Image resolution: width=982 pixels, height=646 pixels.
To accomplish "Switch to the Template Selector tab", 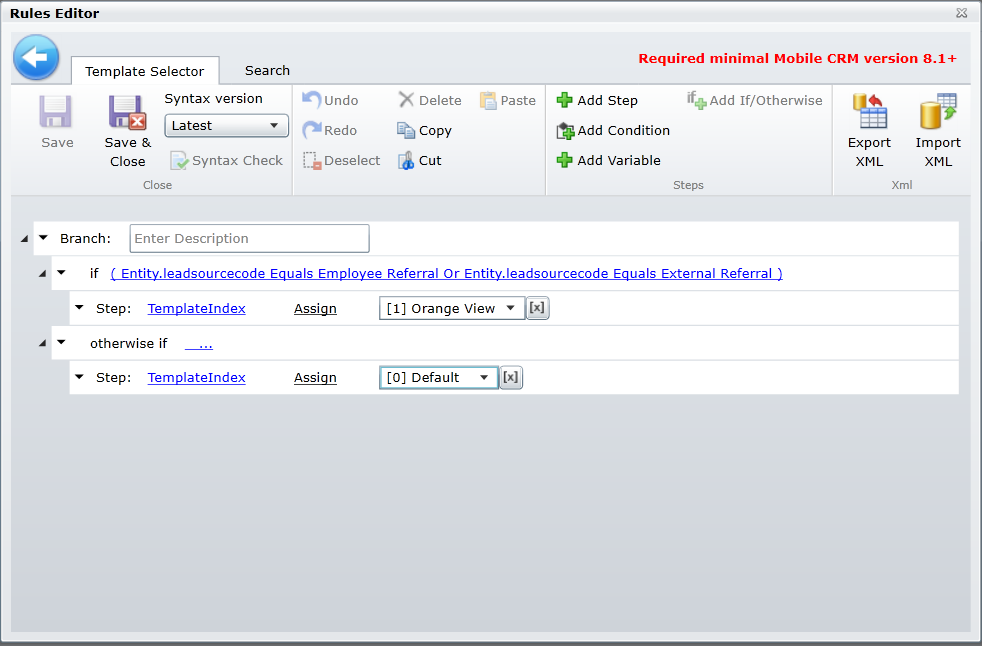I will (x=145, y=71).
